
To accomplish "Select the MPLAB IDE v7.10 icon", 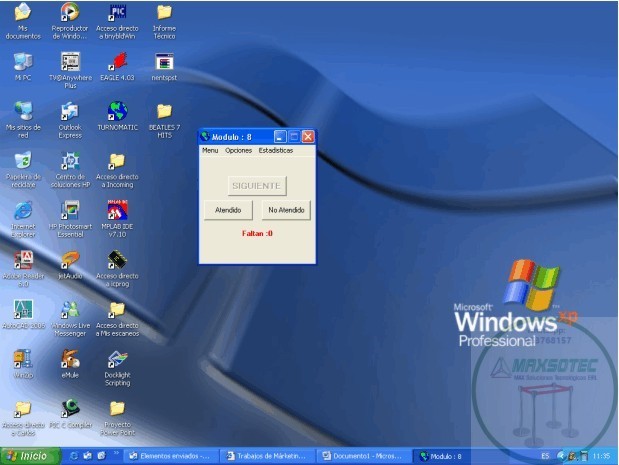I will pyautogui.click(x=117, y=211).
